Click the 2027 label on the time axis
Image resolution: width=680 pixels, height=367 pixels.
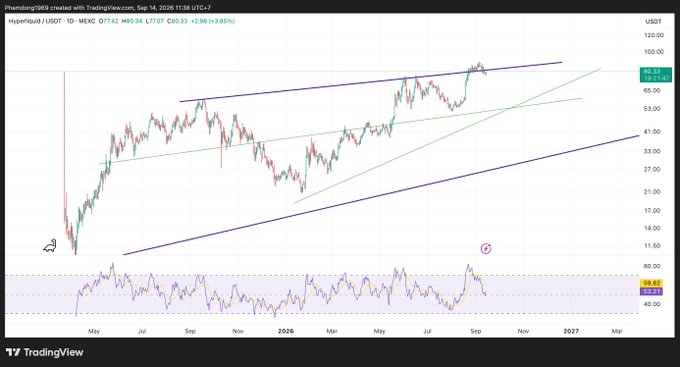pyautogui.click(x=571, y=331)
